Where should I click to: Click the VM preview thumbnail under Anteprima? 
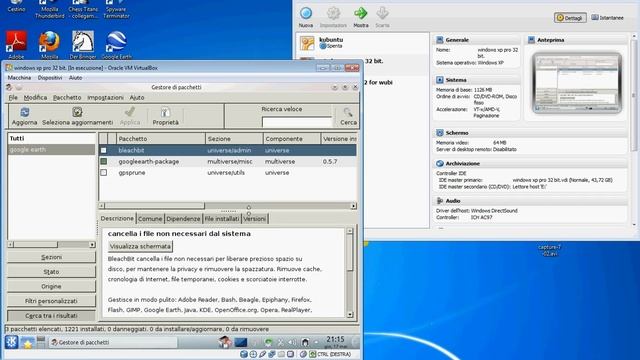pos(577,83)
